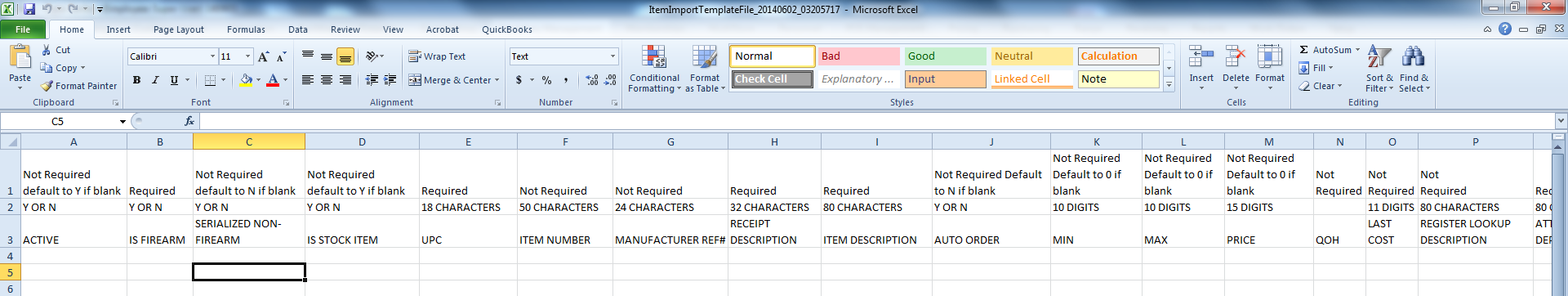Toggle Italic formatting
Image resolution: width=1568 pixels, height=296 pixels.
pos(155,80)
